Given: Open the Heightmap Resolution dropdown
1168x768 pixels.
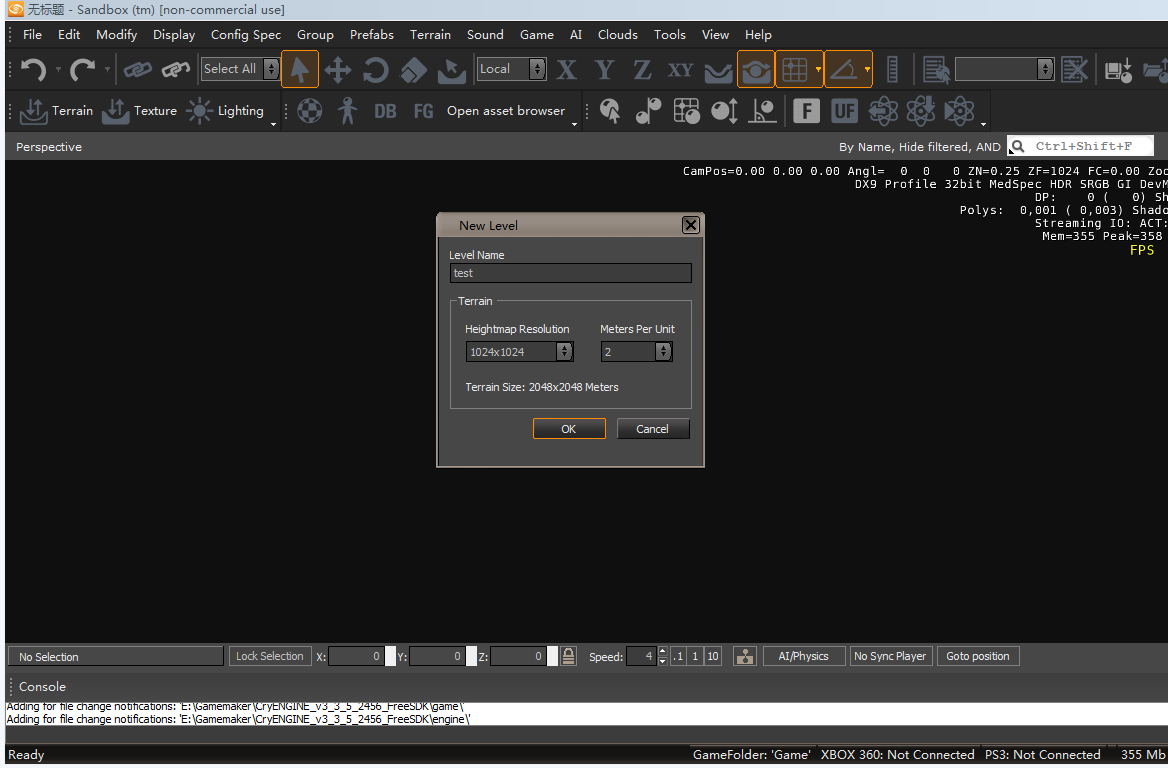Looking at the screenshot, I should point(564,352).
